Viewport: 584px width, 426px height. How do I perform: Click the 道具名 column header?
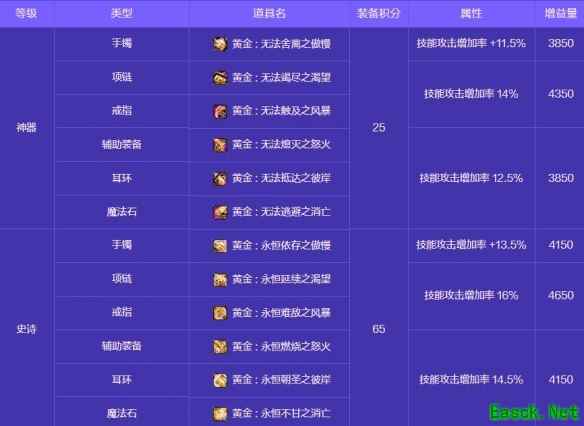[269, 13]
